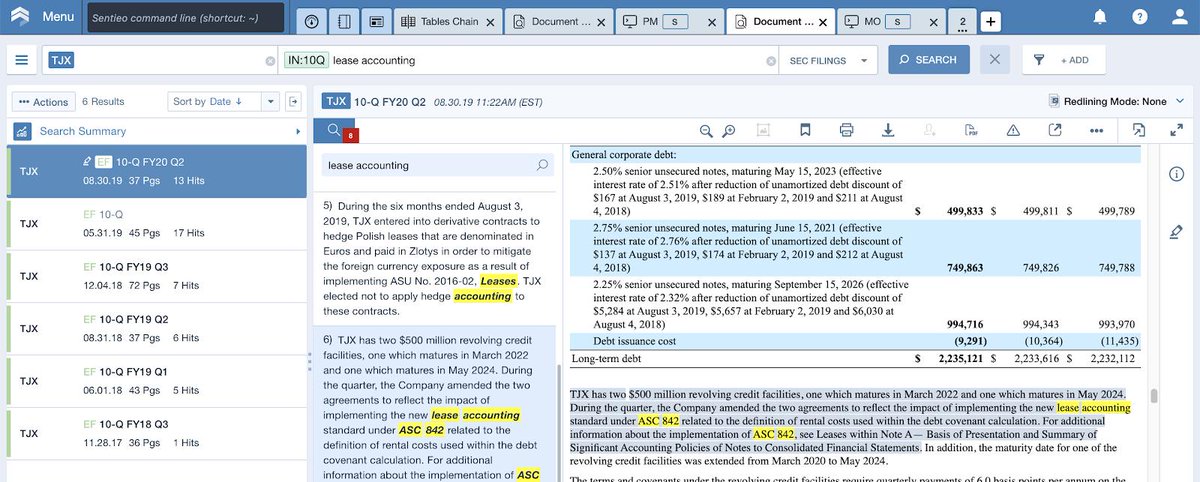Select the 10-Q FY18 Q3 result
Screen dimensions: 1200x482
[157, 435]
